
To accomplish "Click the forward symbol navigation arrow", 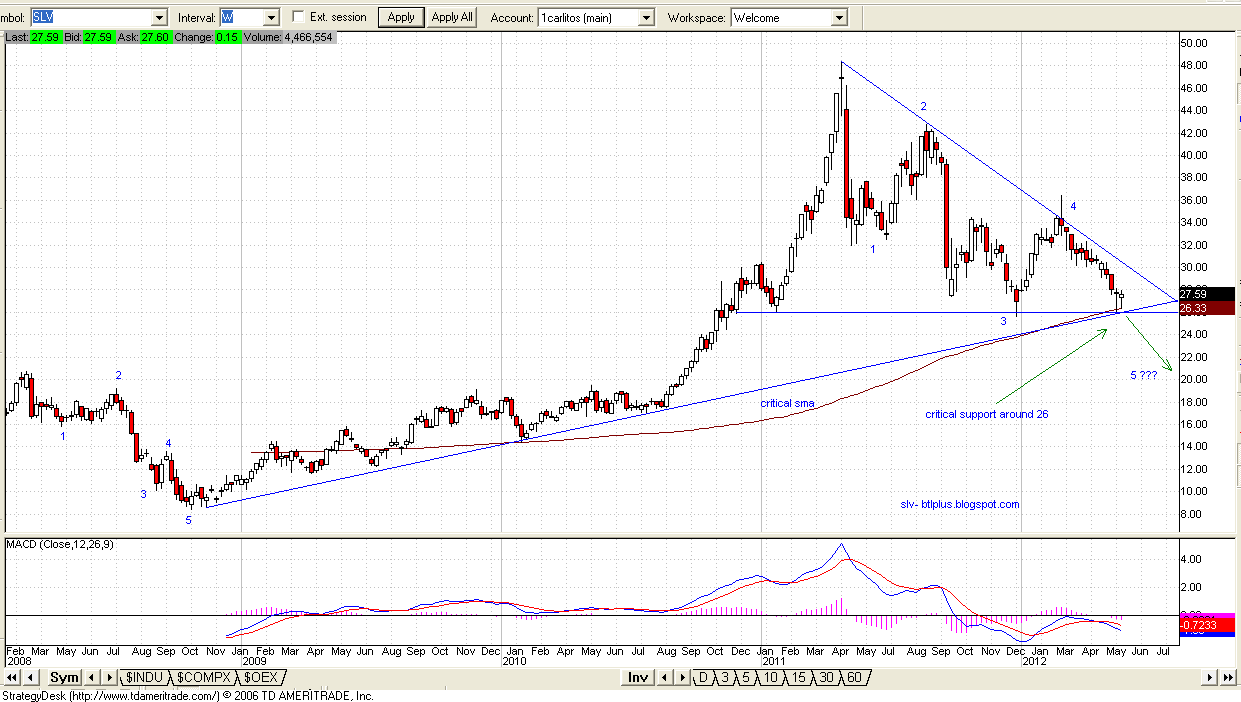I will click(x=110, y=677).
